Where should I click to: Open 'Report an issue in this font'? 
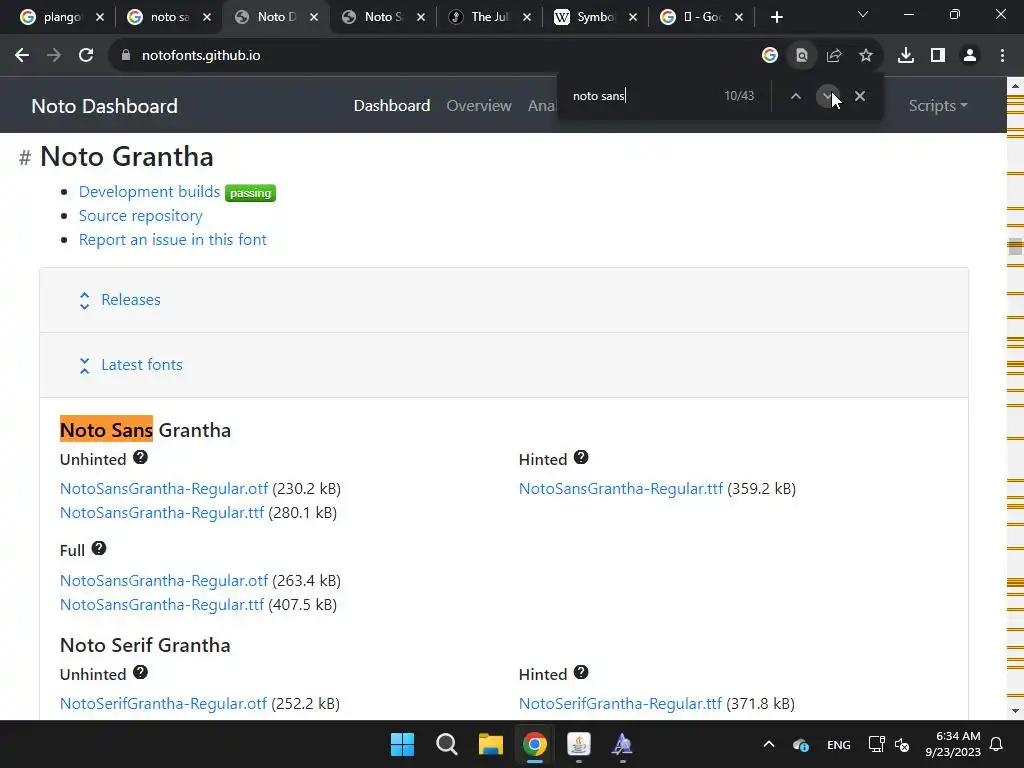(172, 240)
